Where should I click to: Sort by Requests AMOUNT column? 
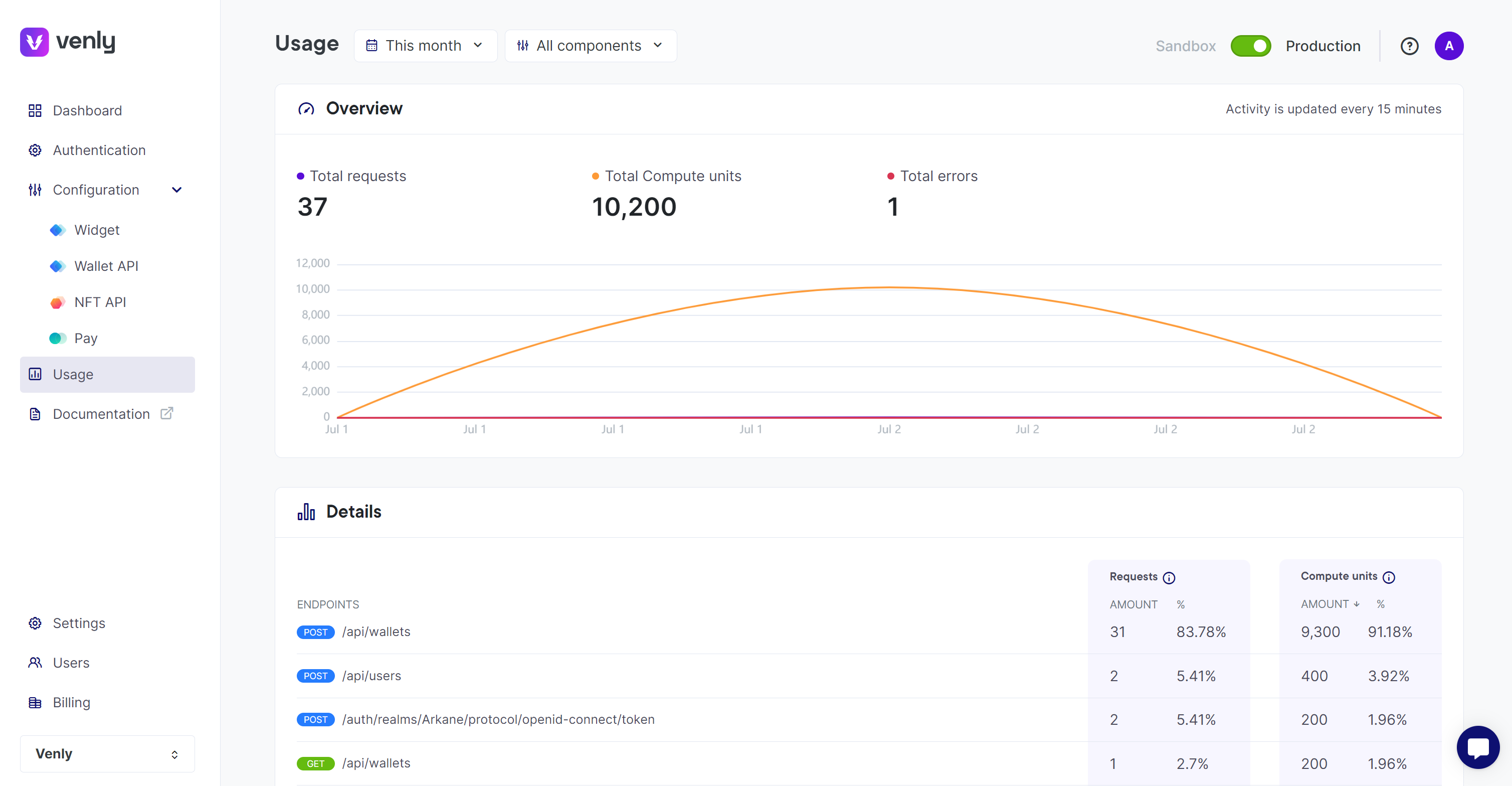(1133, 604)
